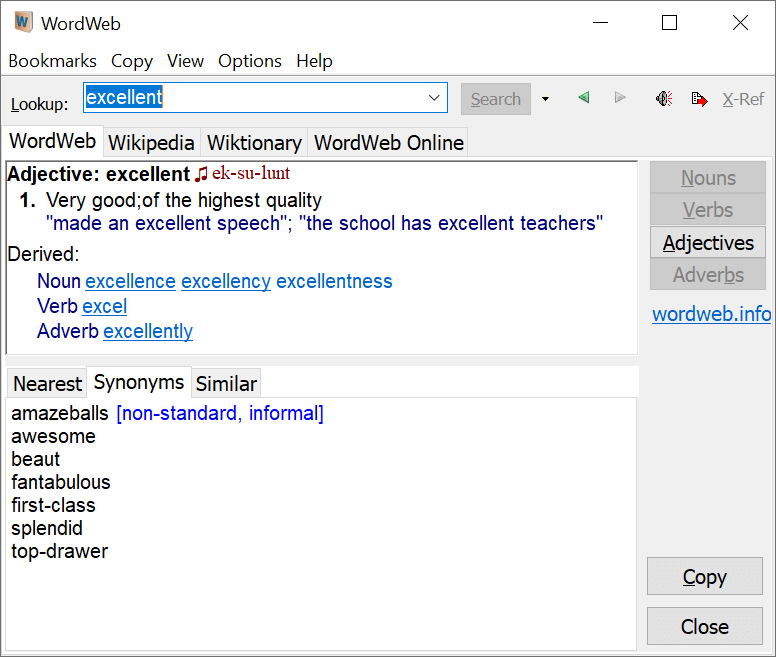Select synonym splendid
776x657 pixels.
point(47,528)
